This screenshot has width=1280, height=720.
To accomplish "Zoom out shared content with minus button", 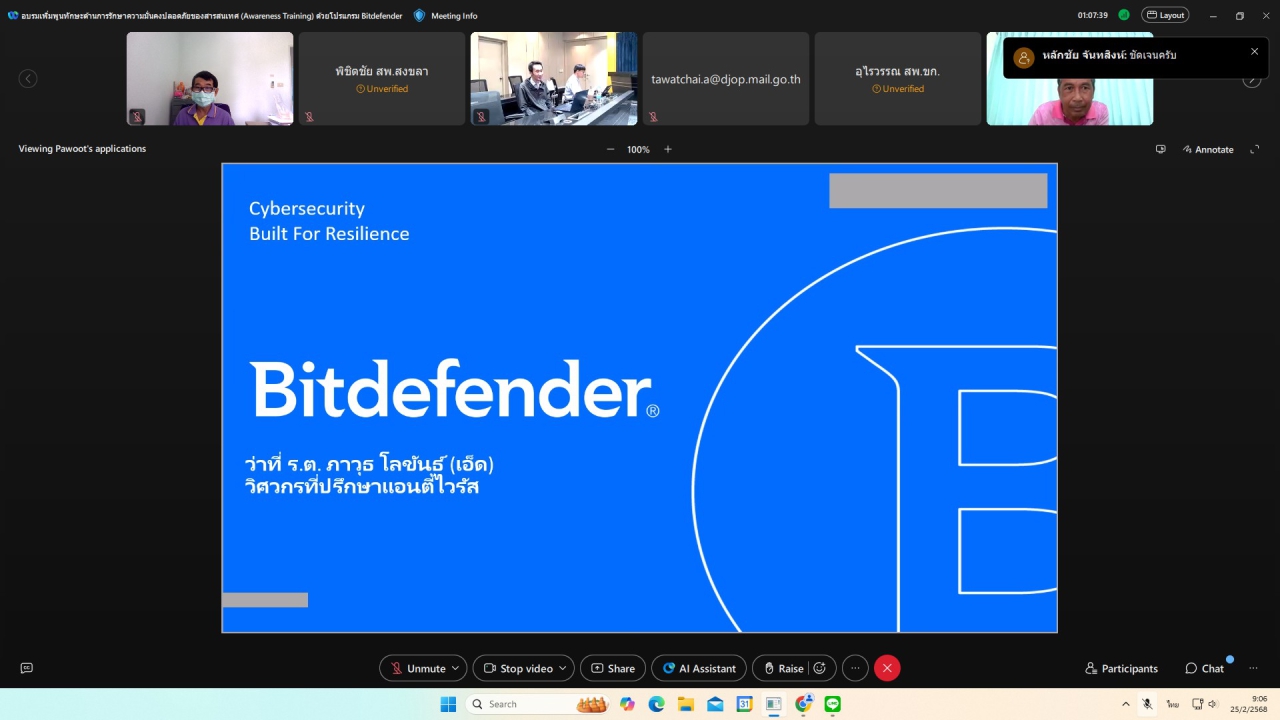I will (x=610, y=149).
